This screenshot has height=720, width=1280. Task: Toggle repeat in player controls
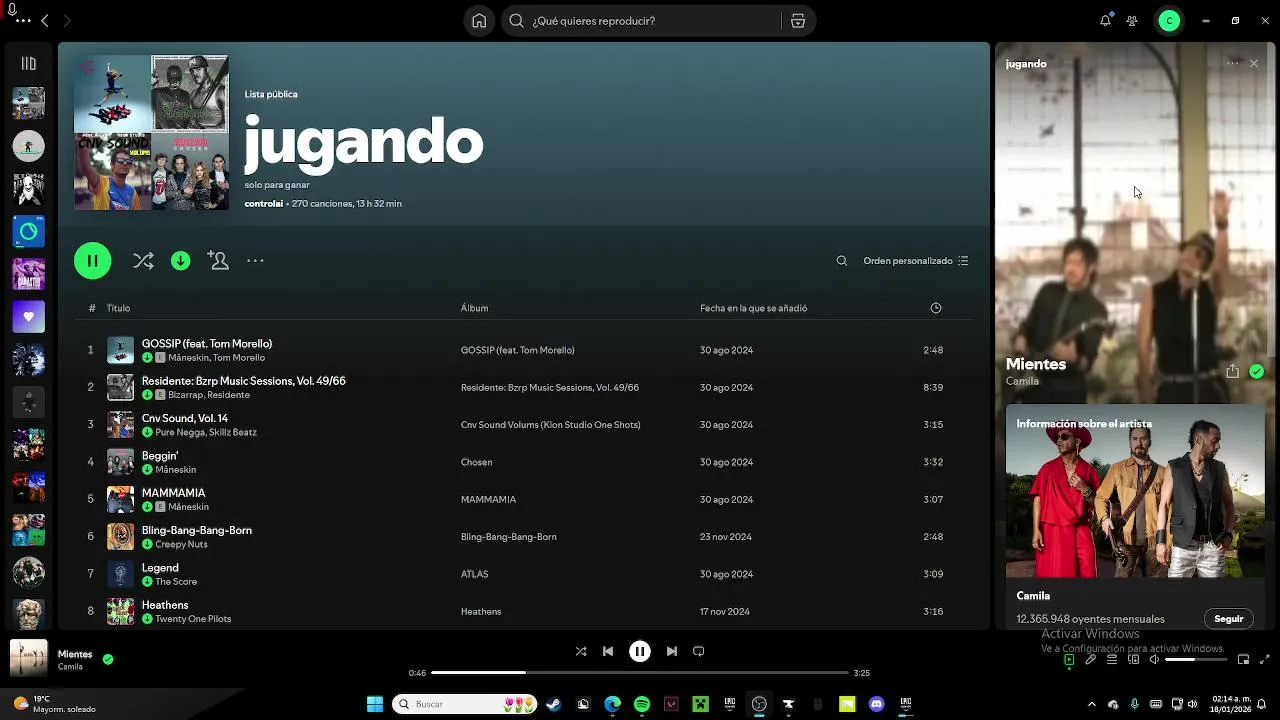[699, 651]
